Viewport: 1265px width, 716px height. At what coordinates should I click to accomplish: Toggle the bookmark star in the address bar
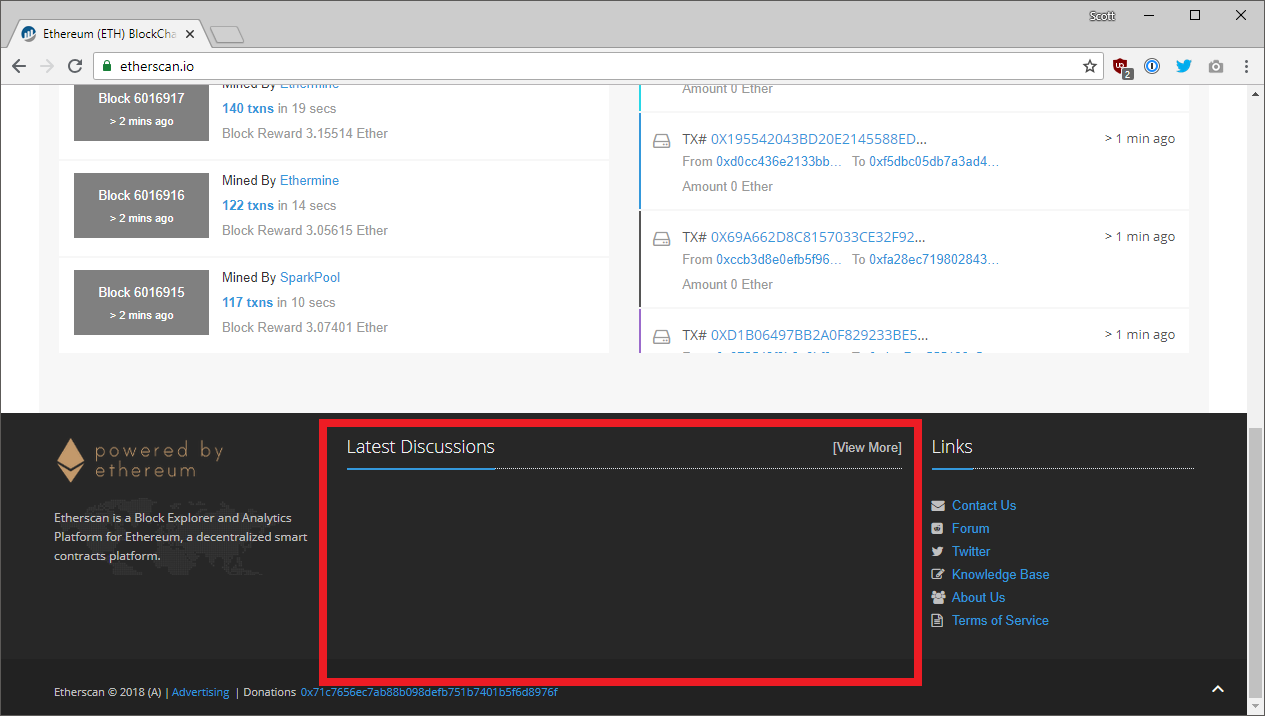(x=1089, y=66)
